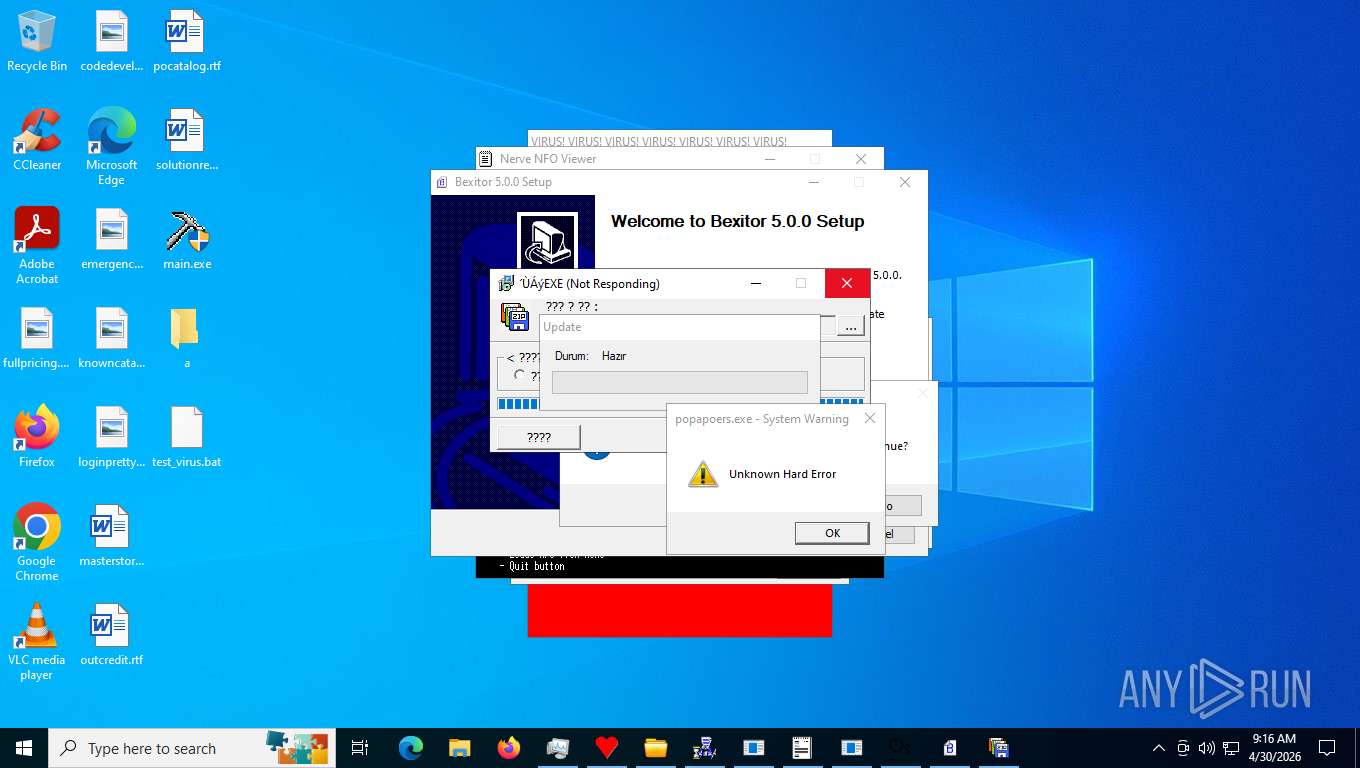
Task: Select the test_virus.bat file
Action: coord(187,437)
